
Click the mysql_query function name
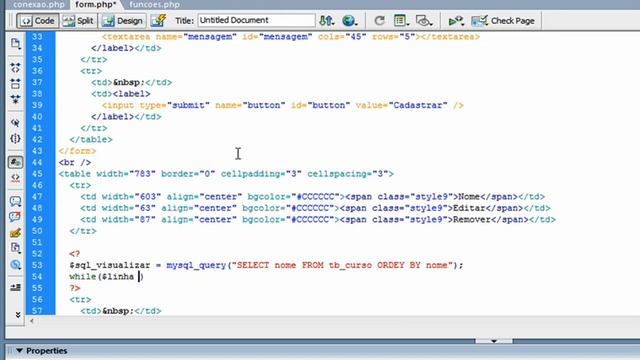pos(196,265)
